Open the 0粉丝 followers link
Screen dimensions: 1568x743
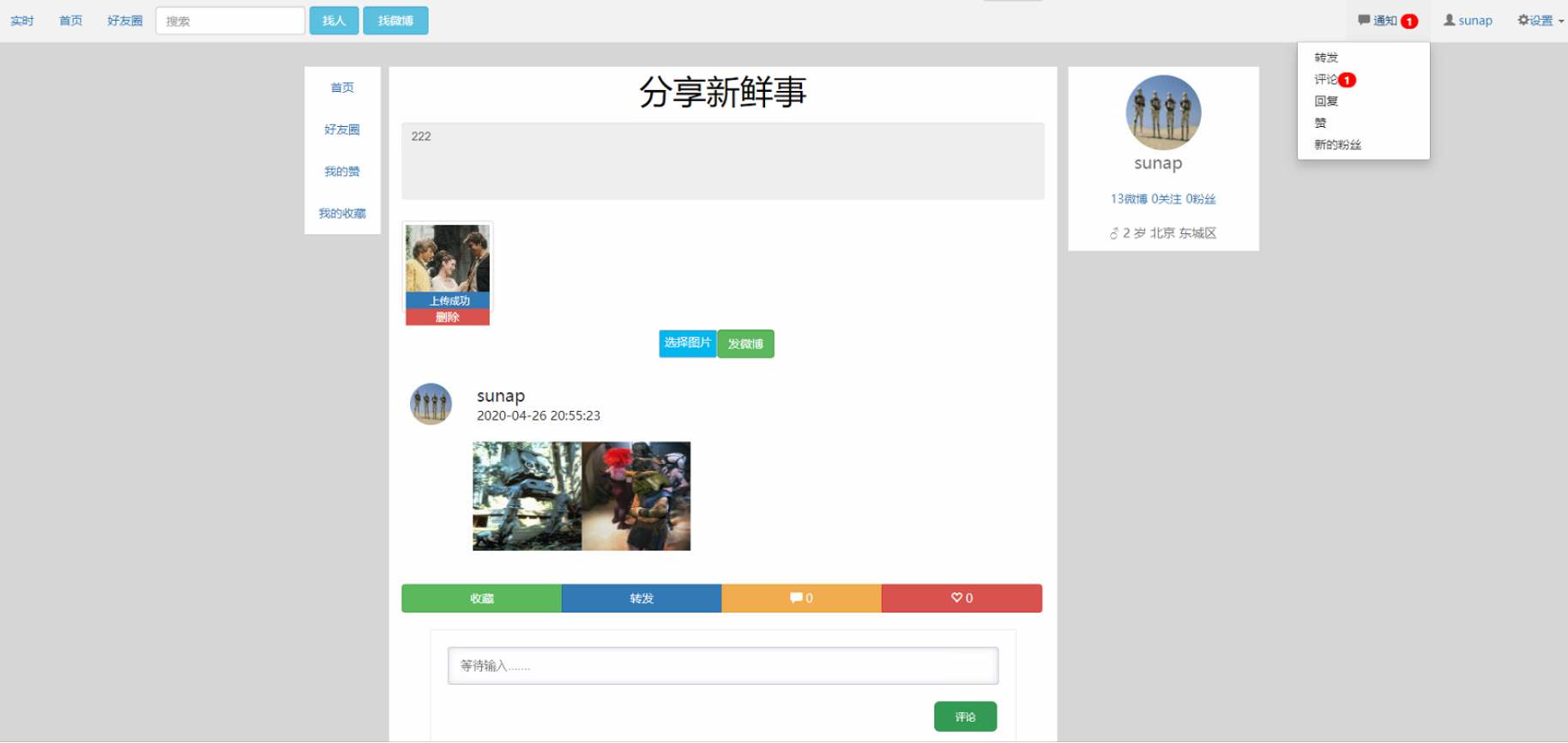click(1201, 199)
